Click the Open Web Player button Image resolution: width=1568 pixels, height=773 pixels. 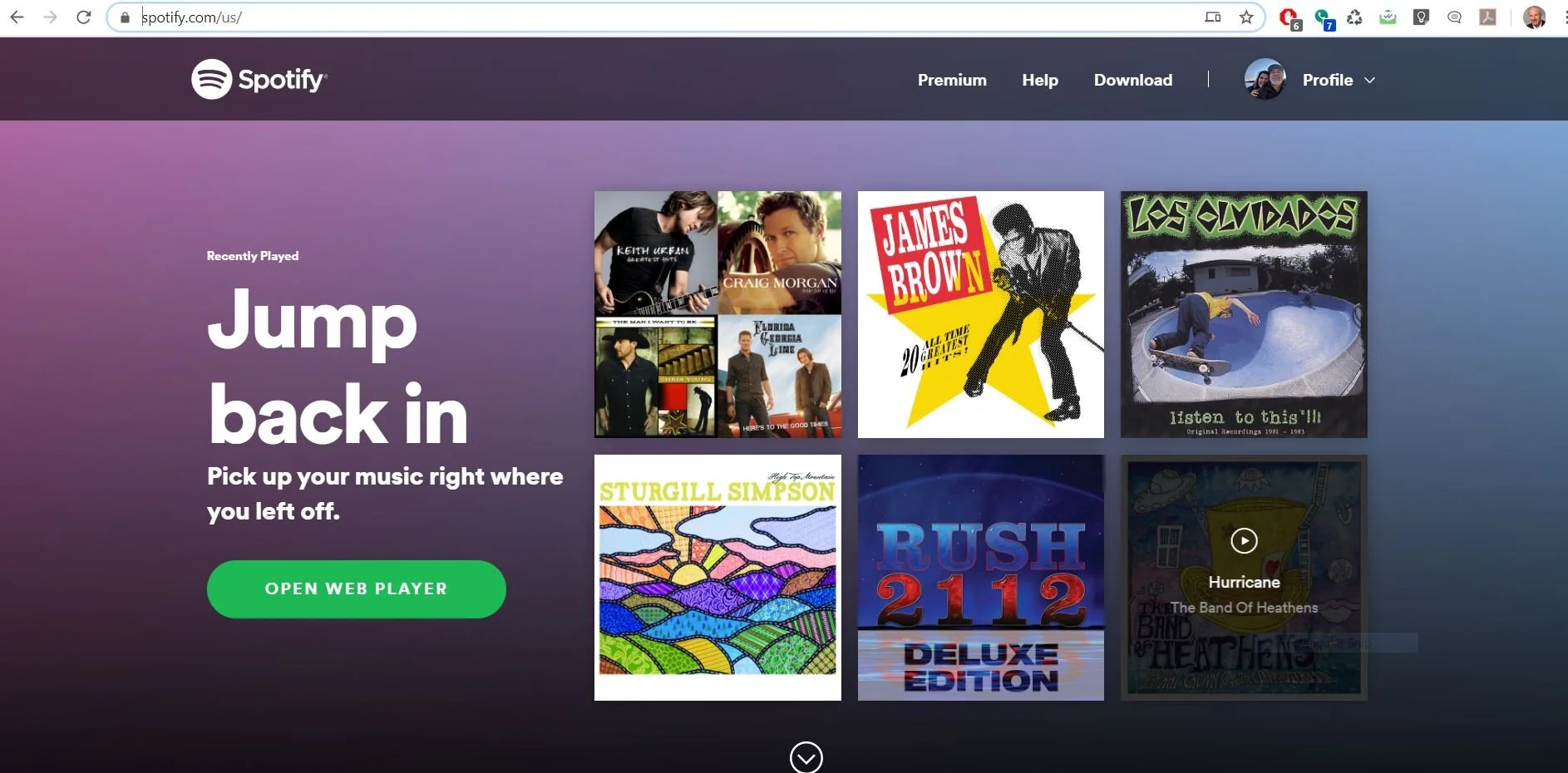click(356, 588)
